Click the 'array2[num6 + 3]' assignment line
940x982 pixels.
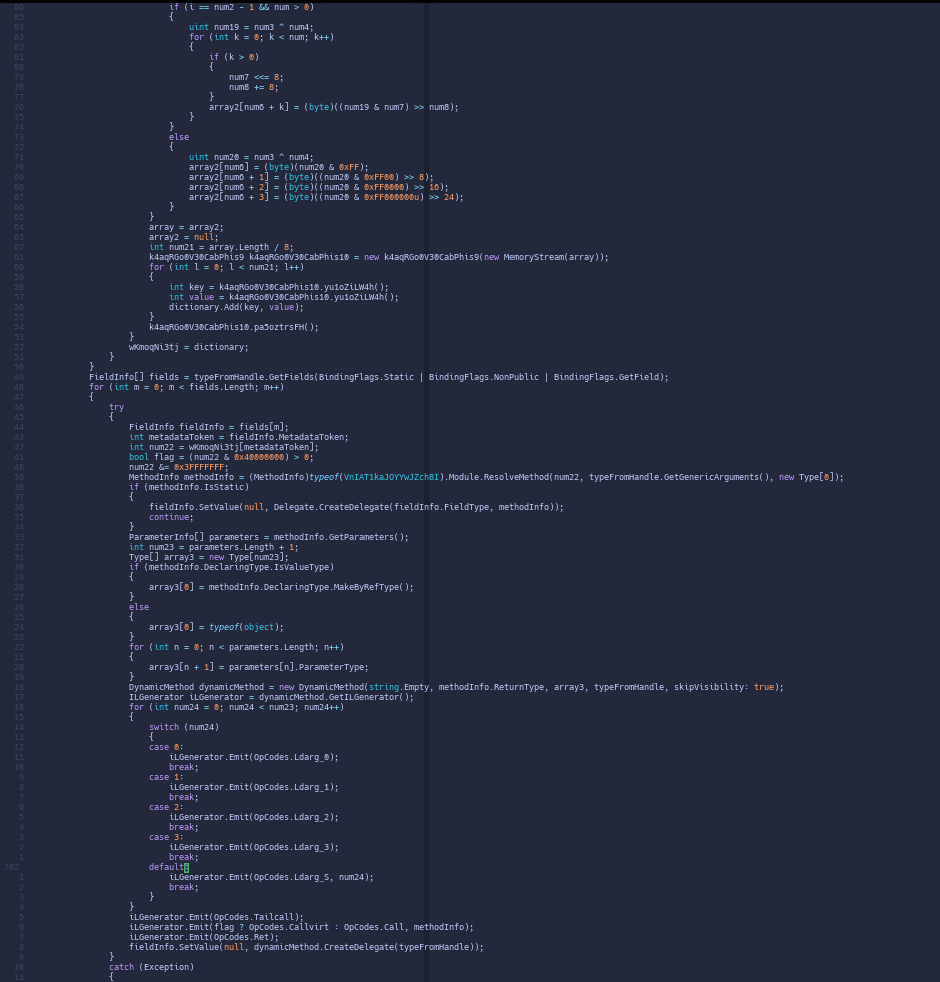pos(326,197)
